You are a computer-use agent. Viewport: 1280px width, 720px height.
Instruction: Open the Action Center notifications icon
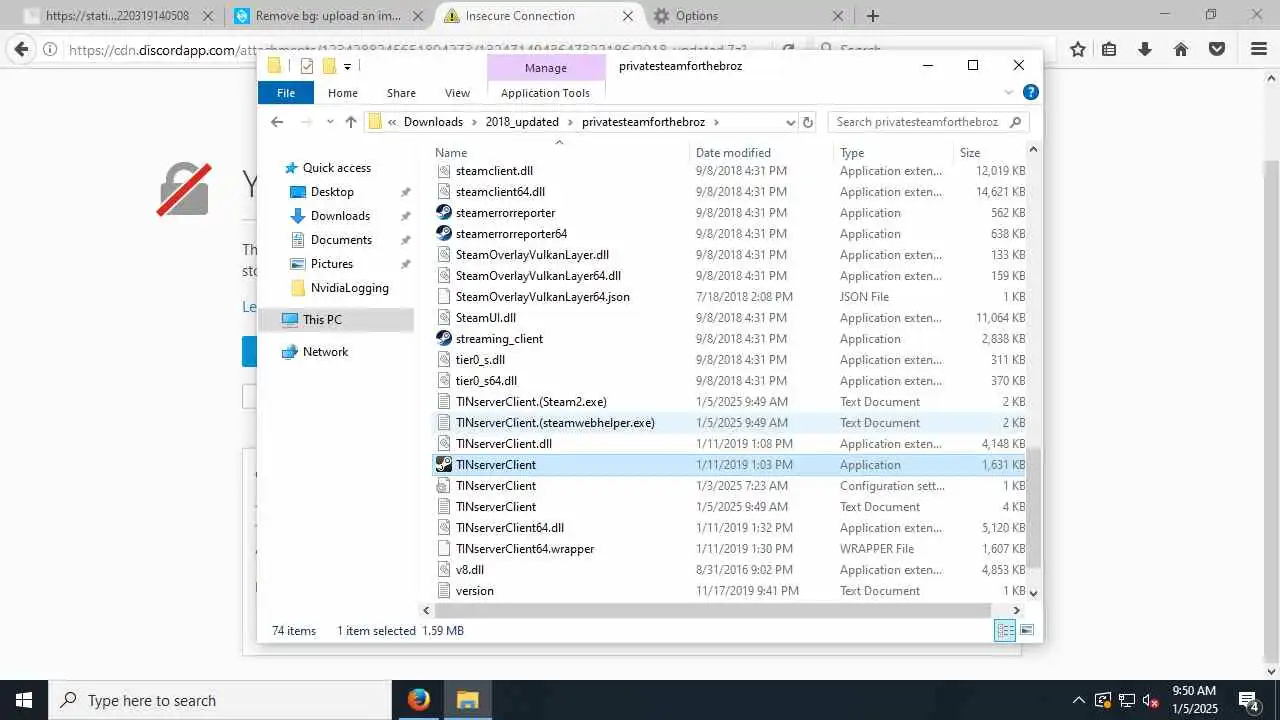1248,700
